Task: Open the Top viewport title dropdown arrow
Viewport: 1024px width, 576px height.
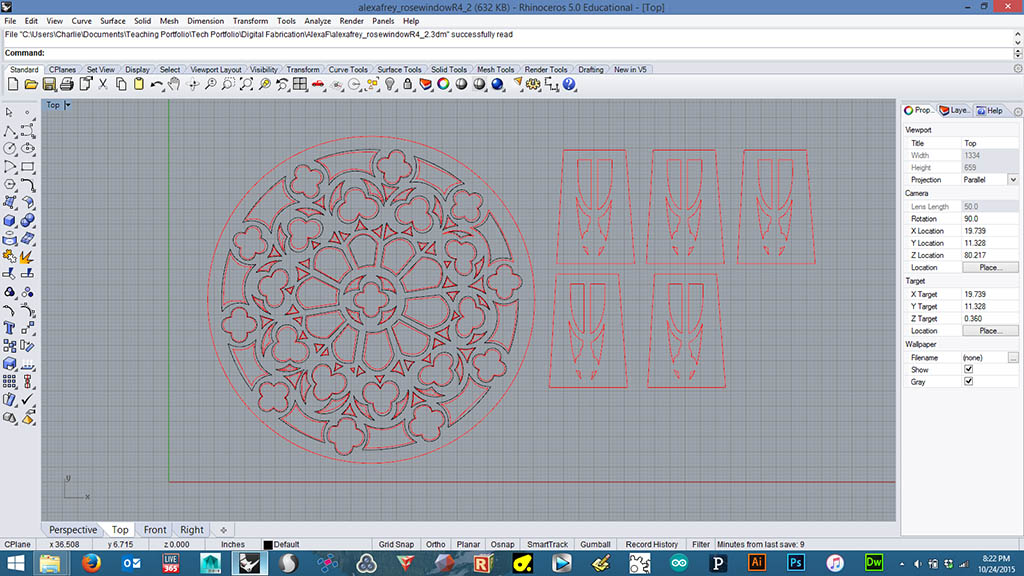Action: click(x=67, y=104)
